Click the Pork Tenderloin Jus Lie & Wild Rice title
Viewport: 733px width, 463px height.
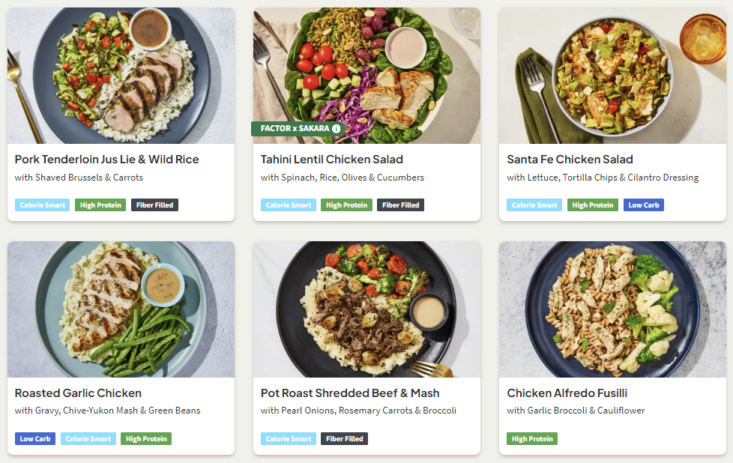(107, 159)
